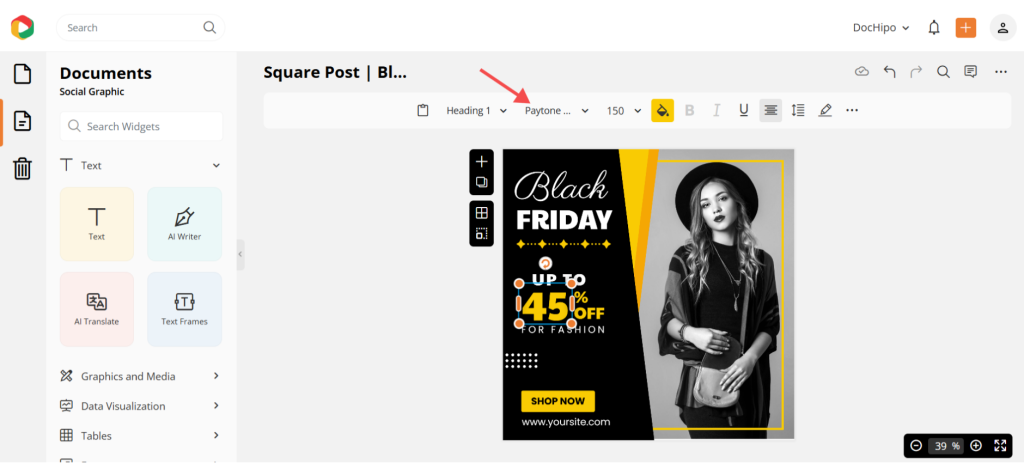1024x463 pixels.
Task: Open the user profile avatar
Action: coord(1003,27)
